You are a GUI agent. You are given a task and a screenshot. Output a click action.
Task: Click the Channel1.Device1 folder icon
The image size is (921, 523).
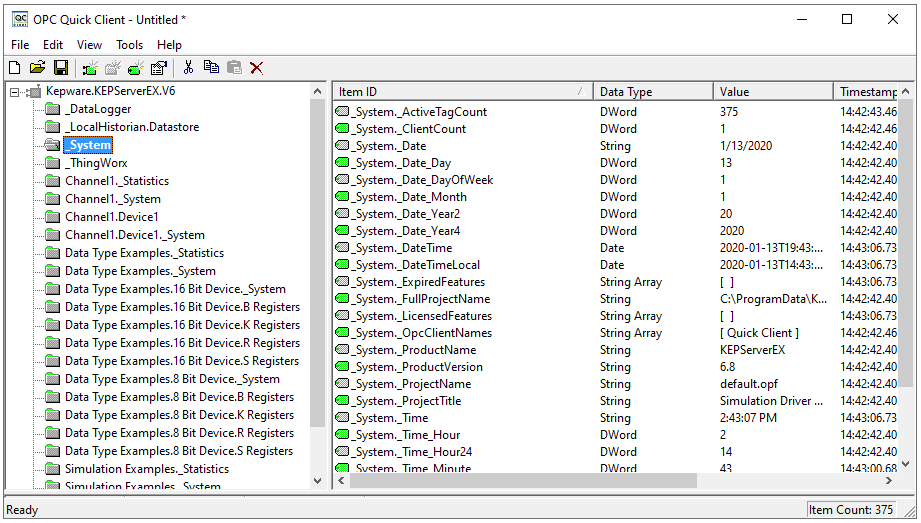tap(53, 217)
